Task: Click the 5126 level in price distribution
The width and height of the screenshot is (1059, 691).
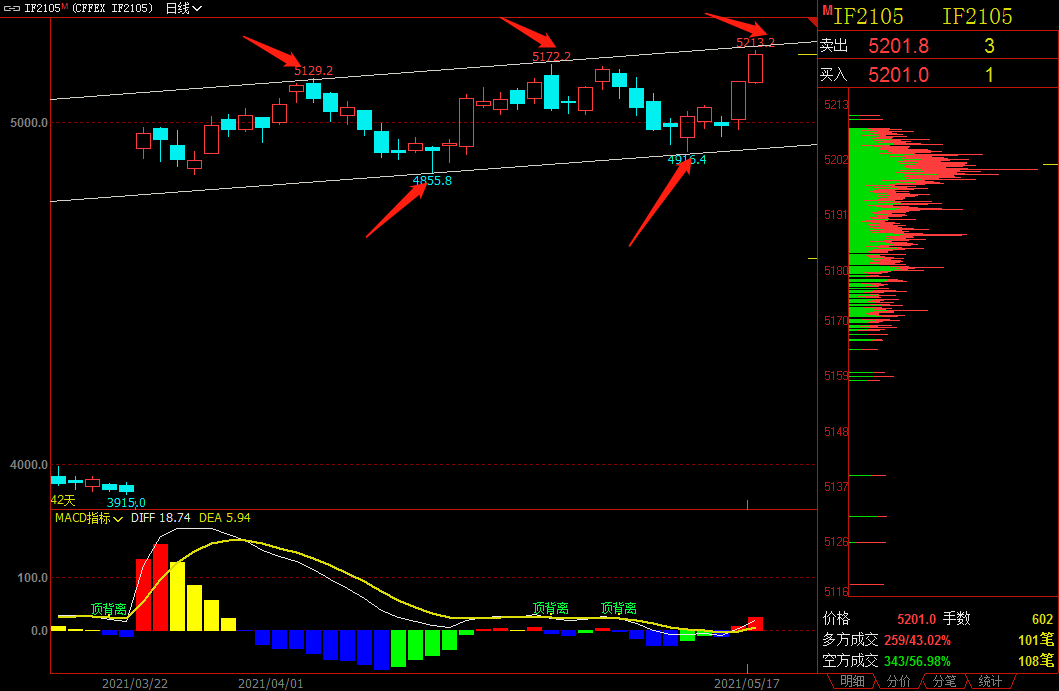Action: [836, 542]
